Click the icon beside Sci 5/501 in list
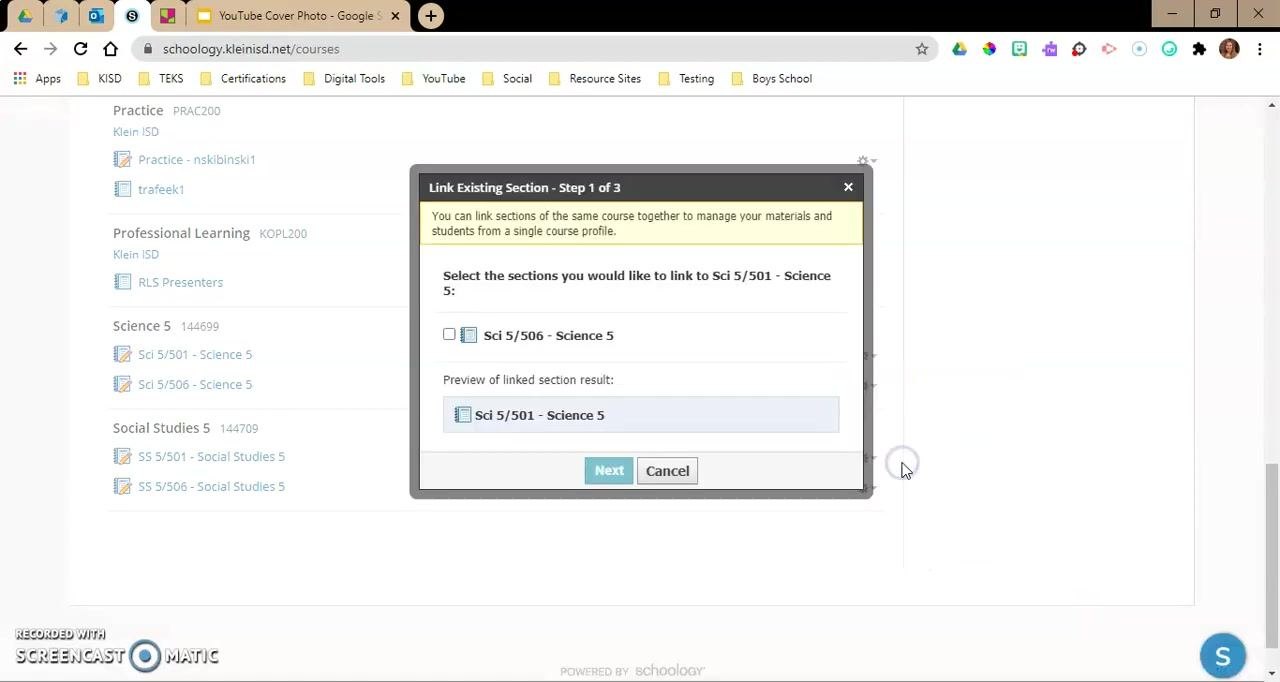Screen dimensions: 1280x682 [122, 354]
